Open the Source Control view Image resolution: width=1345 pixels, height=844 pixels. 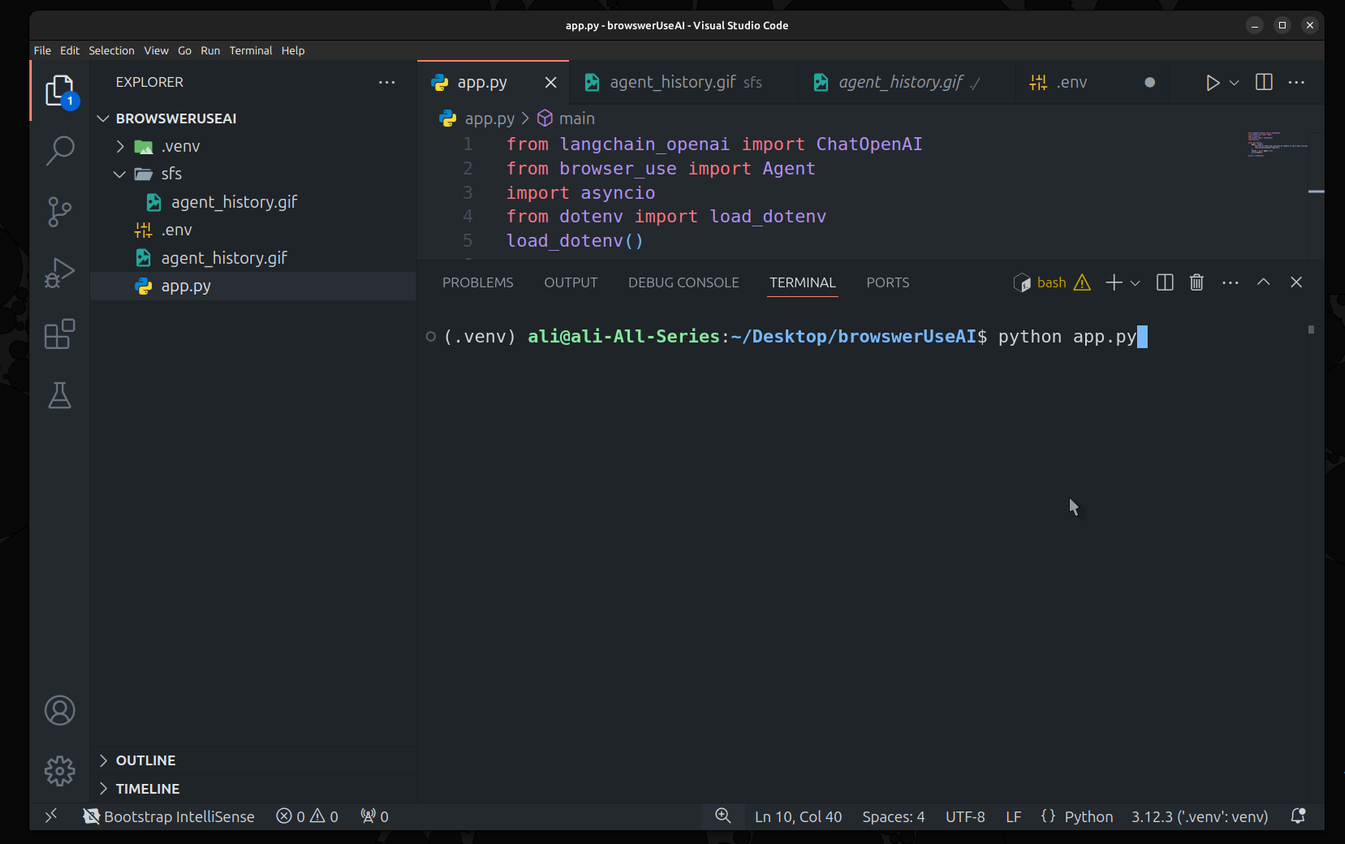pyautogui.click(x=60, y=211)
